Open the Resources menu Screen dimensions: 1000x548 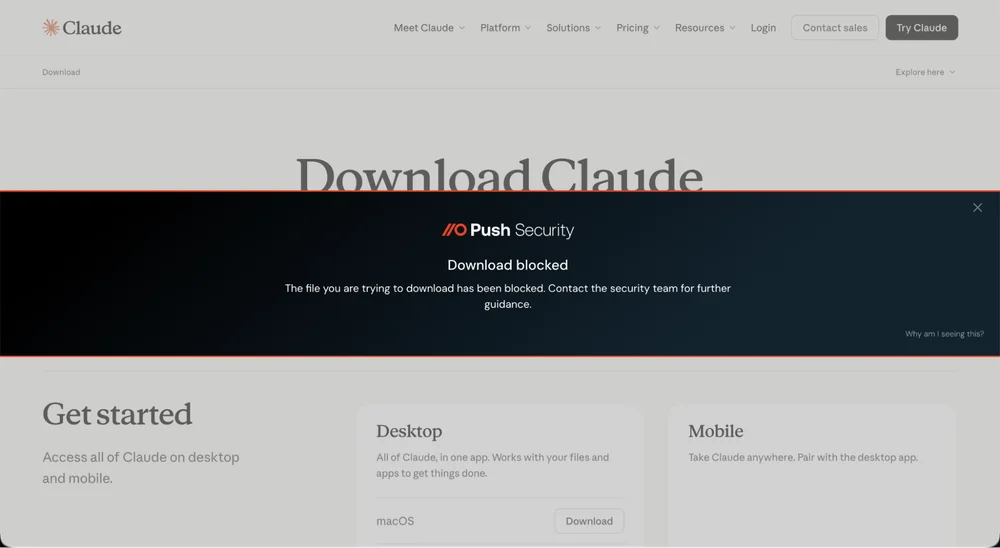705,28
